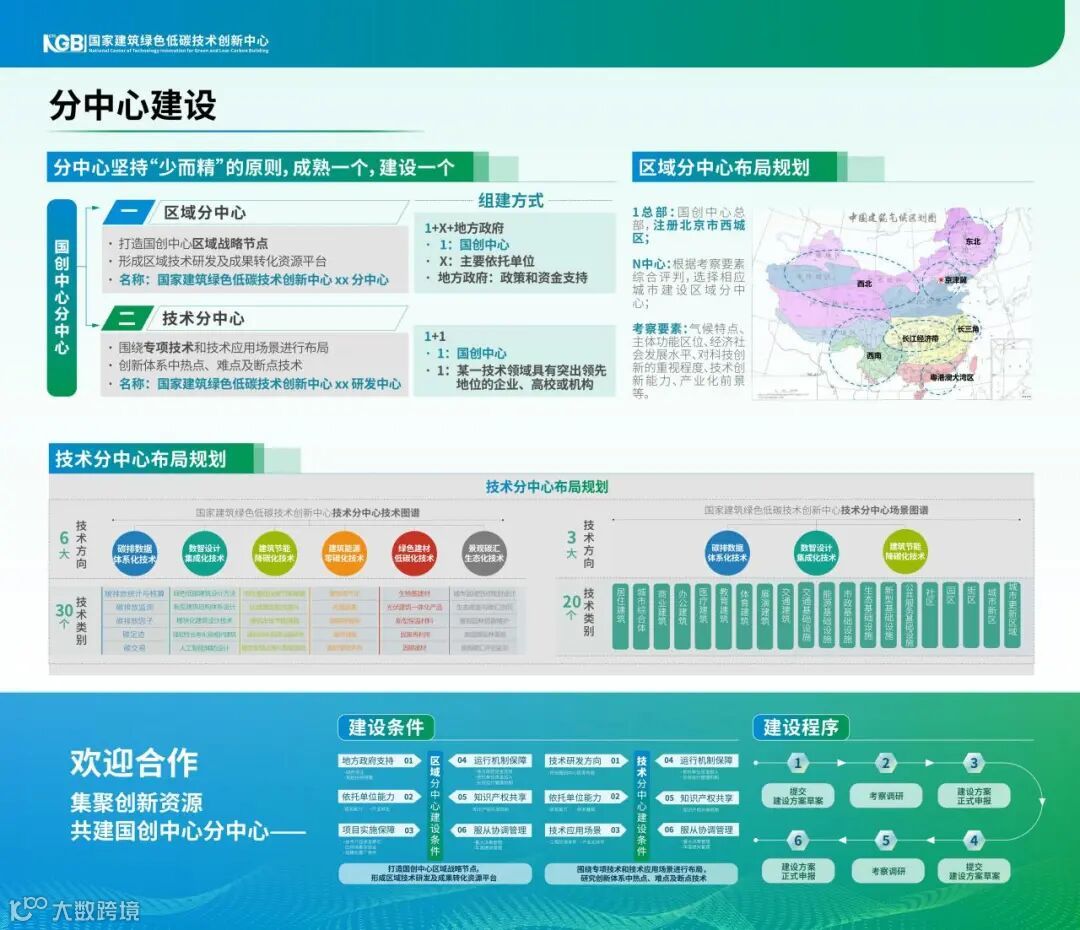Image resolution: width=1080 pixels, height=930 pixels.
Task: Click the teal 数智设计集成化技术 circle in 场景图谱
Action: tap(816, 552)
